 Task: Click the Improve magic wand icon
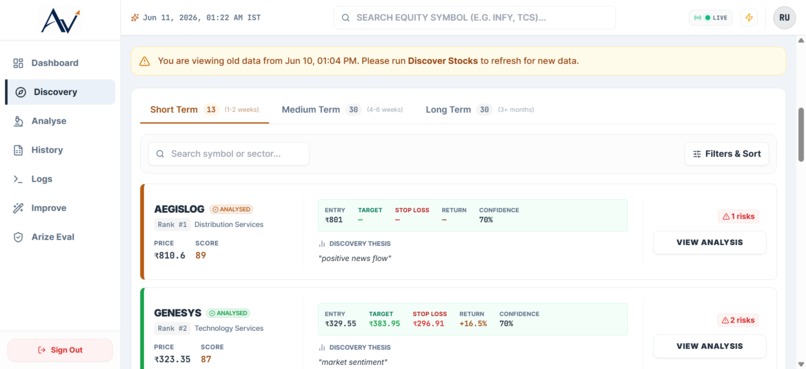(19, 208)
